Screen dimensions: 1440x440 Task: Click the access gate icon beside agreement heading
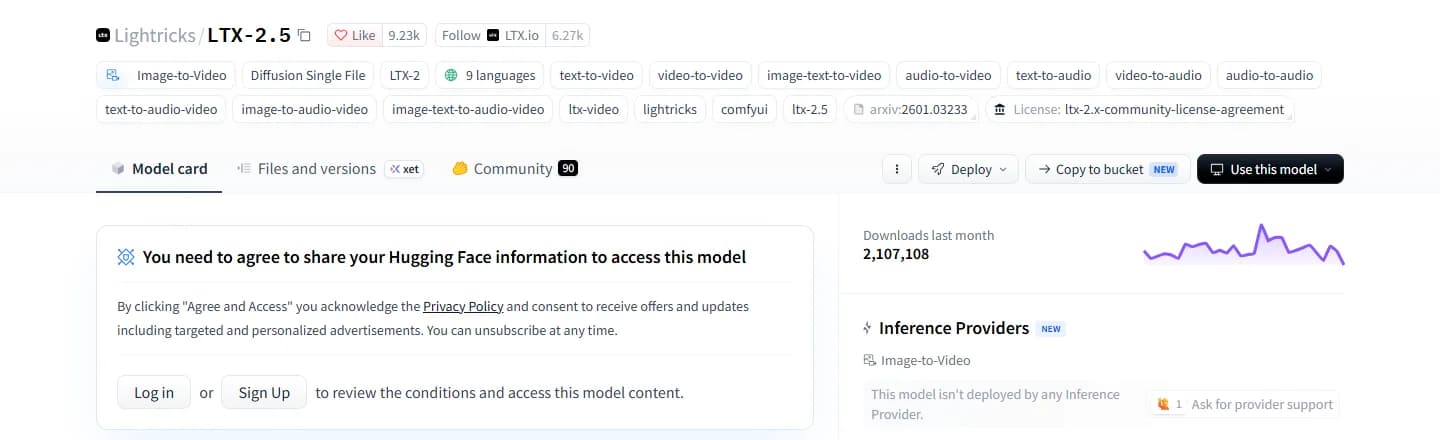[x=126, y=257]
